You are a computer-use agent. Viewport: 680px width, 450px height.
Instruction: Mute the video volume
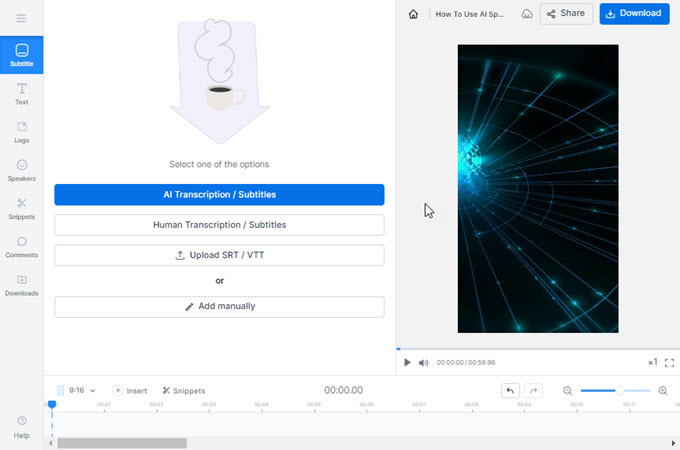pyautogui.click(x=423, y=362)
